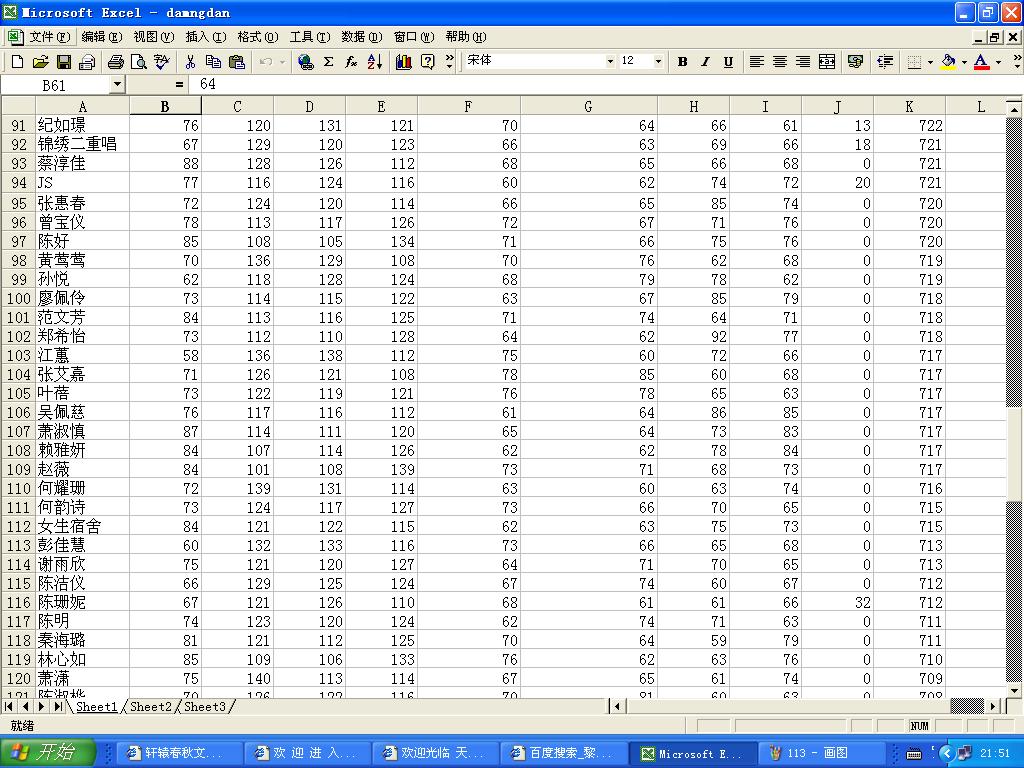Open the 格式 (Format) menu

[x=257, y=37]
